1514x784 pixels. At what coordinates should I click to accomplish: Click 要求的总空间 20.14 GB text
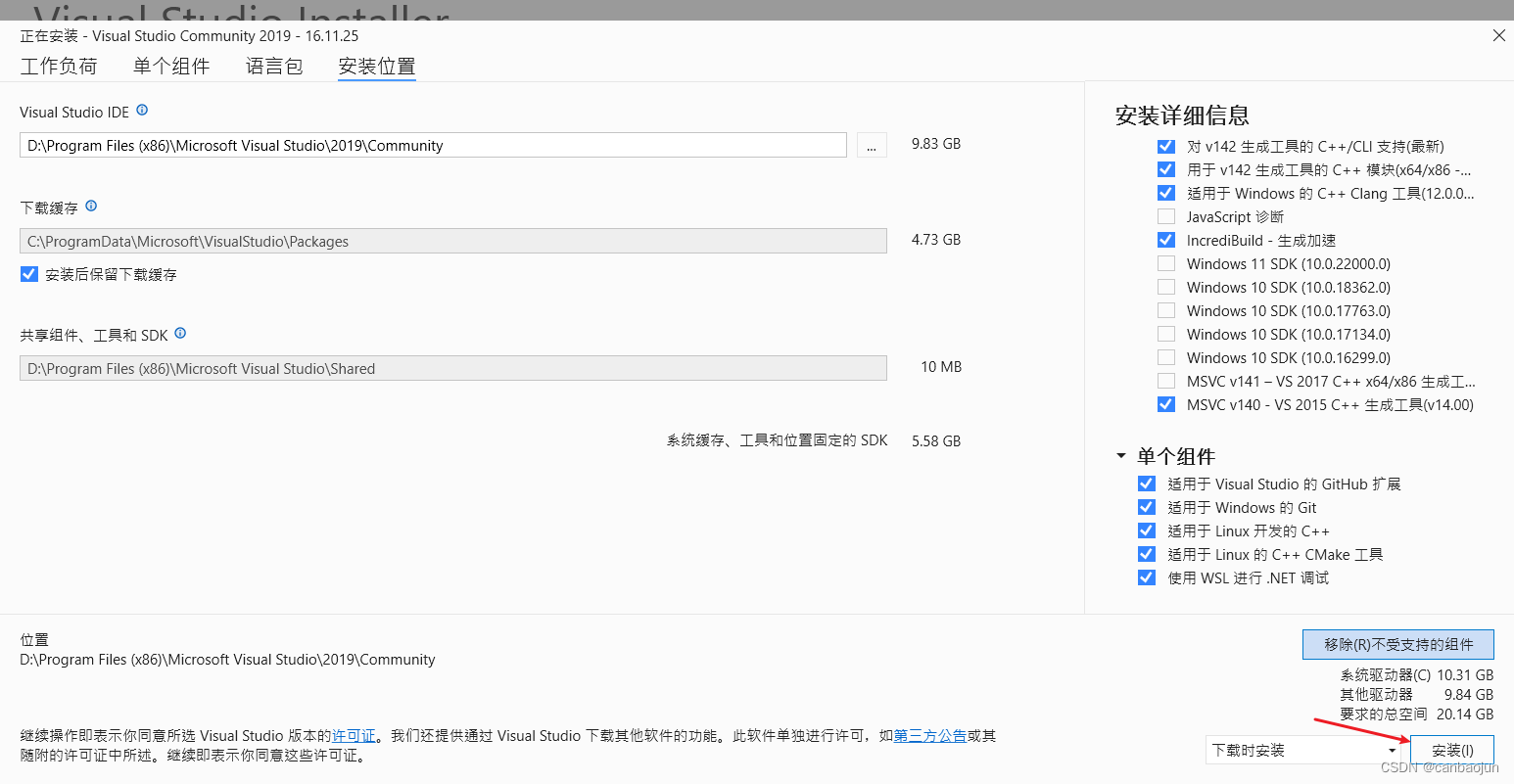click(1417, 715)
